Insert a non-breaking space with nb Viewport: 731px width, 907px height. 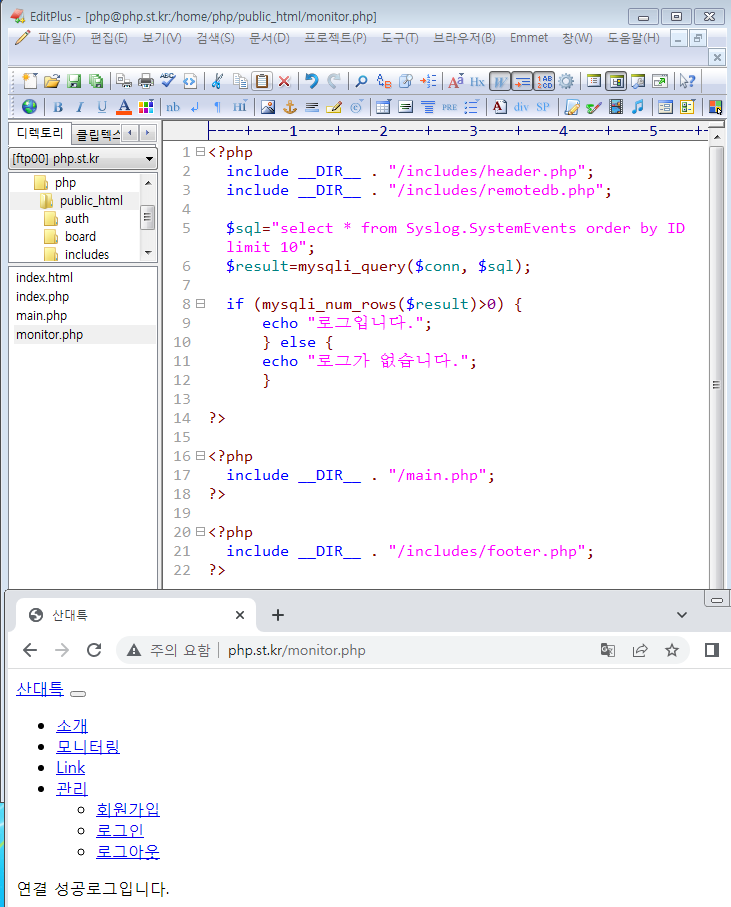coord(173,106)
